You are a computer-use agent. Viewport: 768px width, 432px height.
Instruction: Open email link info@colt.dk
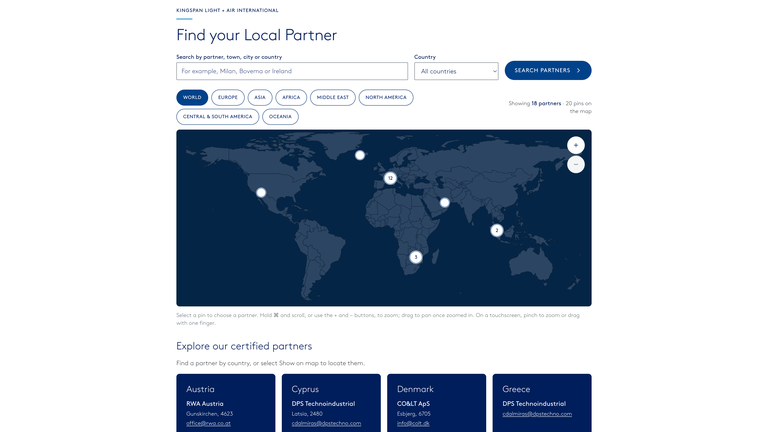click(413, 424)
